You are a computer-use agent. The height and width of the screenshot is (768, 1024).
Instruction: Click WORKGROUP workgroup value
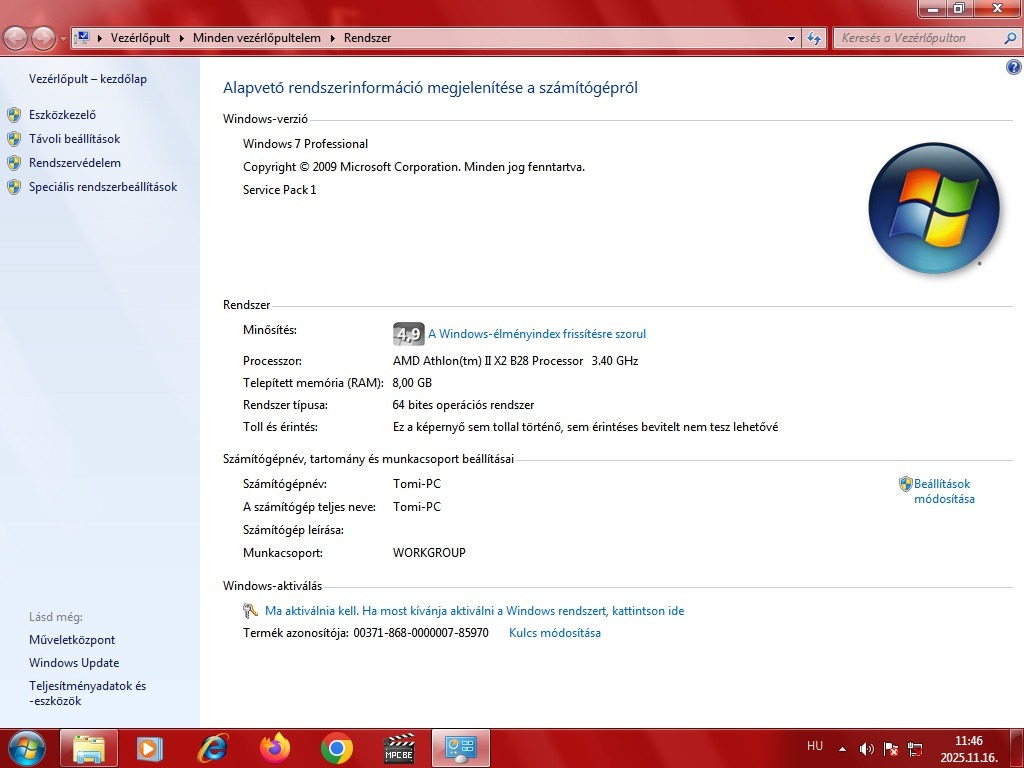point(429,552)
